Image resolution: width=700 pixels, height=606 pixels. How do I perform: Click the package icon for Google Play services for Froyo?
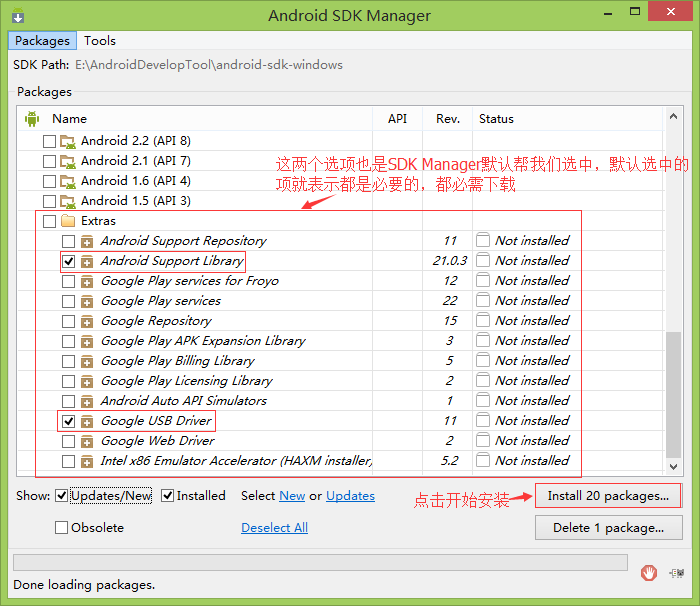click(x=87, y=282)
